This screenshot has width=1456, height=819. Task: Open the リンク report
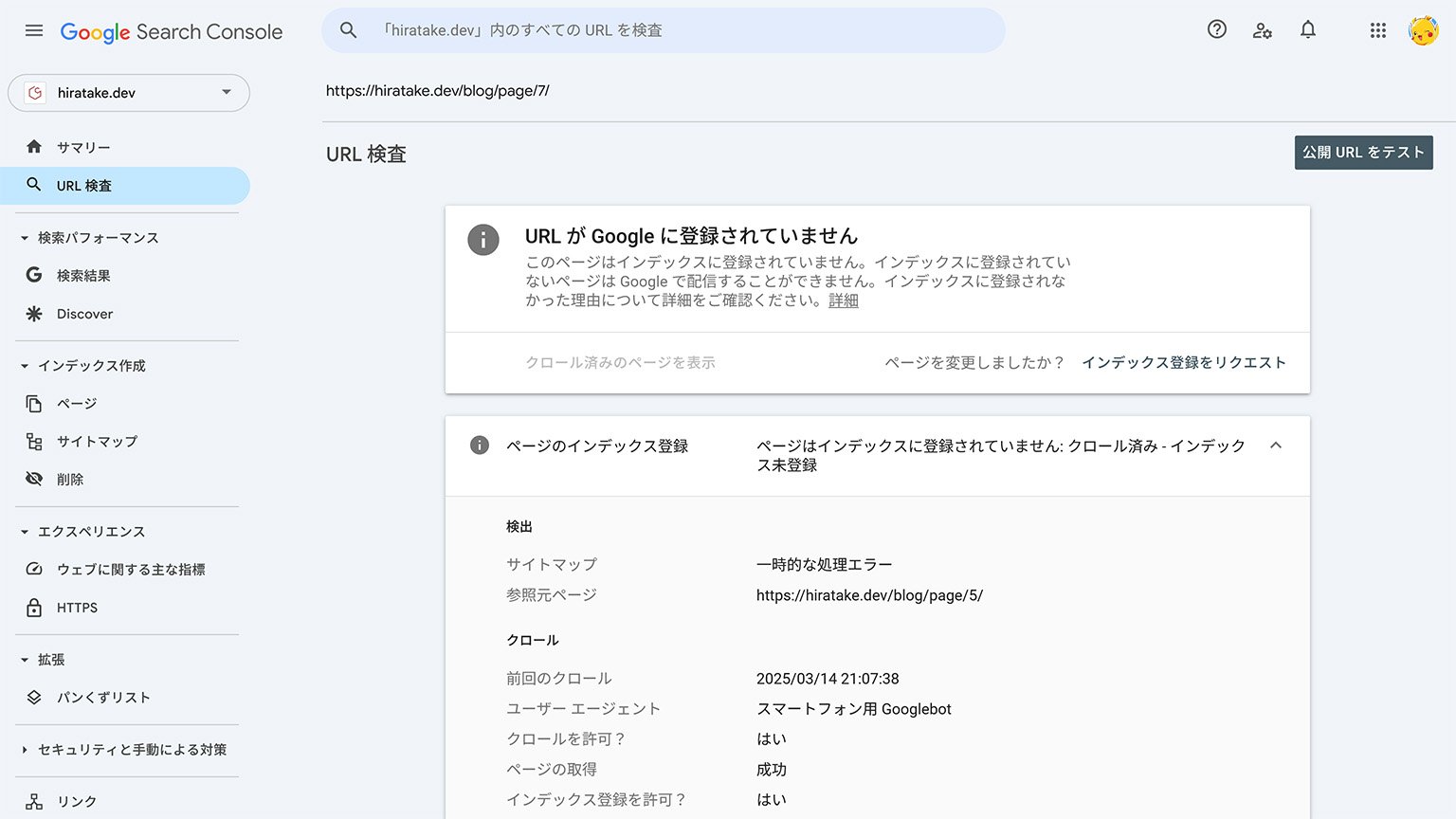(x=125, y=802)
